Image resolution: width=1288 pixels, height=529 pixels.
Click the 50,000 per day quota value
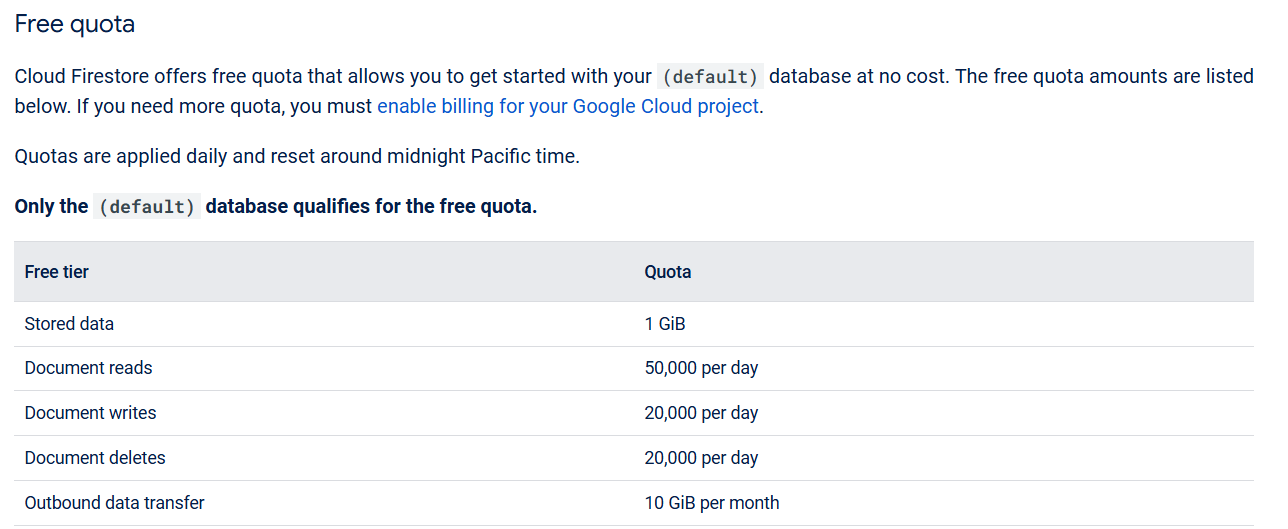(701, 368)
